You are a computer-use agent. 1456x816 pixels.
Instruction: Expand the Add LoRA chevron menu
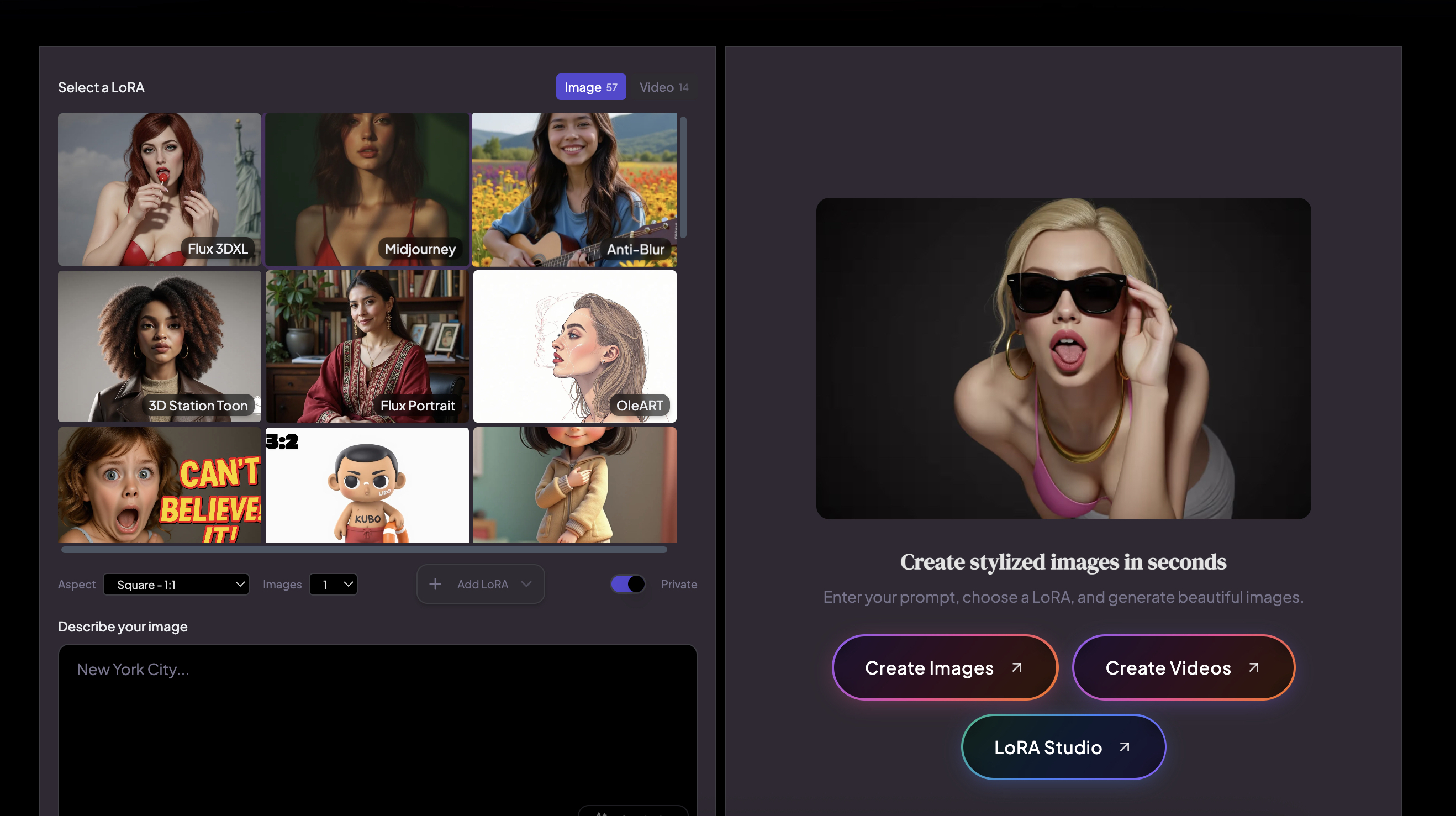click(x=526, y=584)
